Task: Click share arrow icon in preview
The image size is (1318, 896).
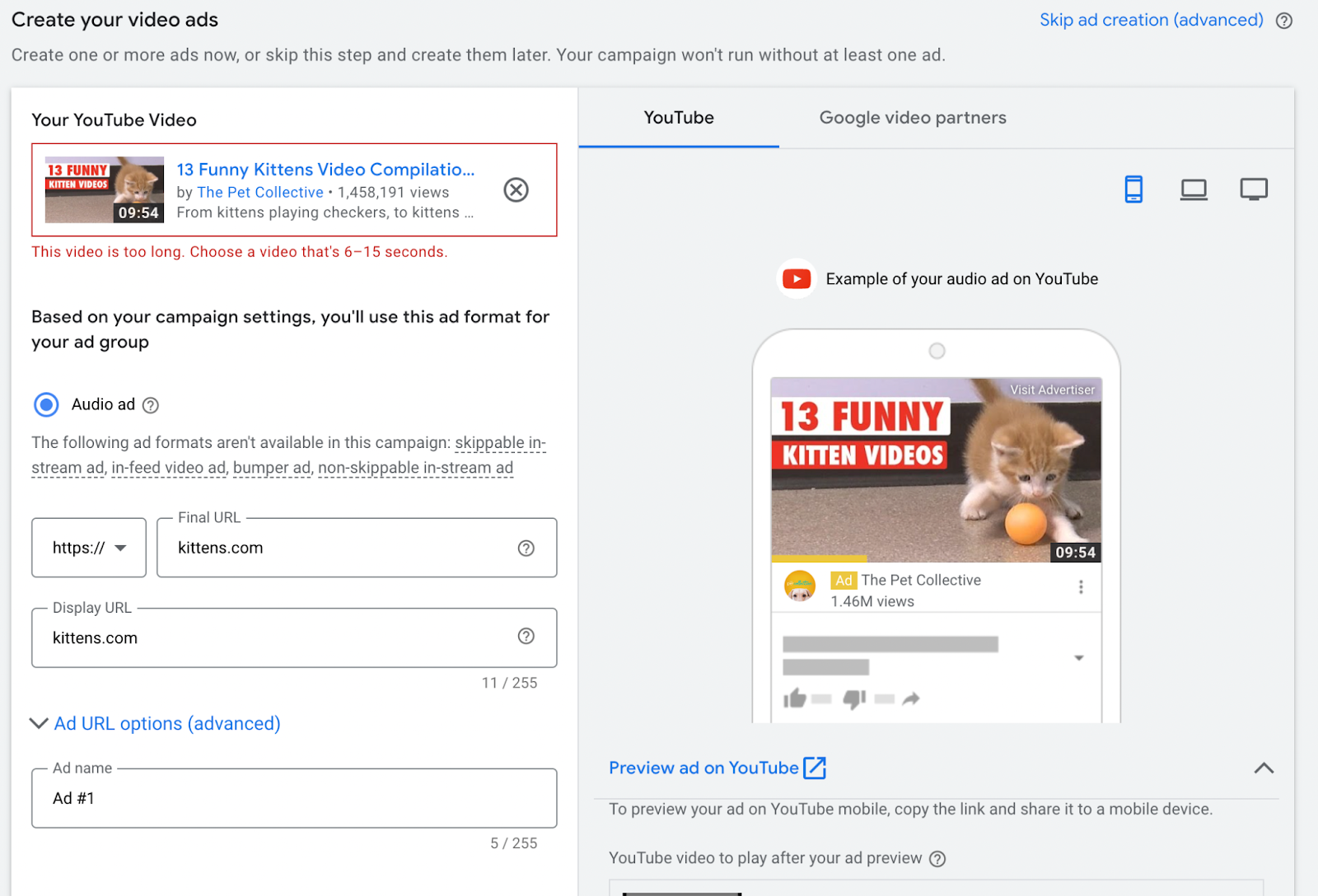Action: click(910, 699)
